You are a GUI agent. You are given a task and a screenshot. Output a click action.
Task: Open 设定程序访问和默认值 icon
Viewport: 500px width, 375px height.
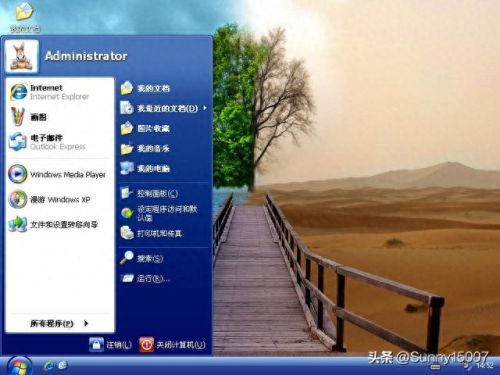point(127,213)
